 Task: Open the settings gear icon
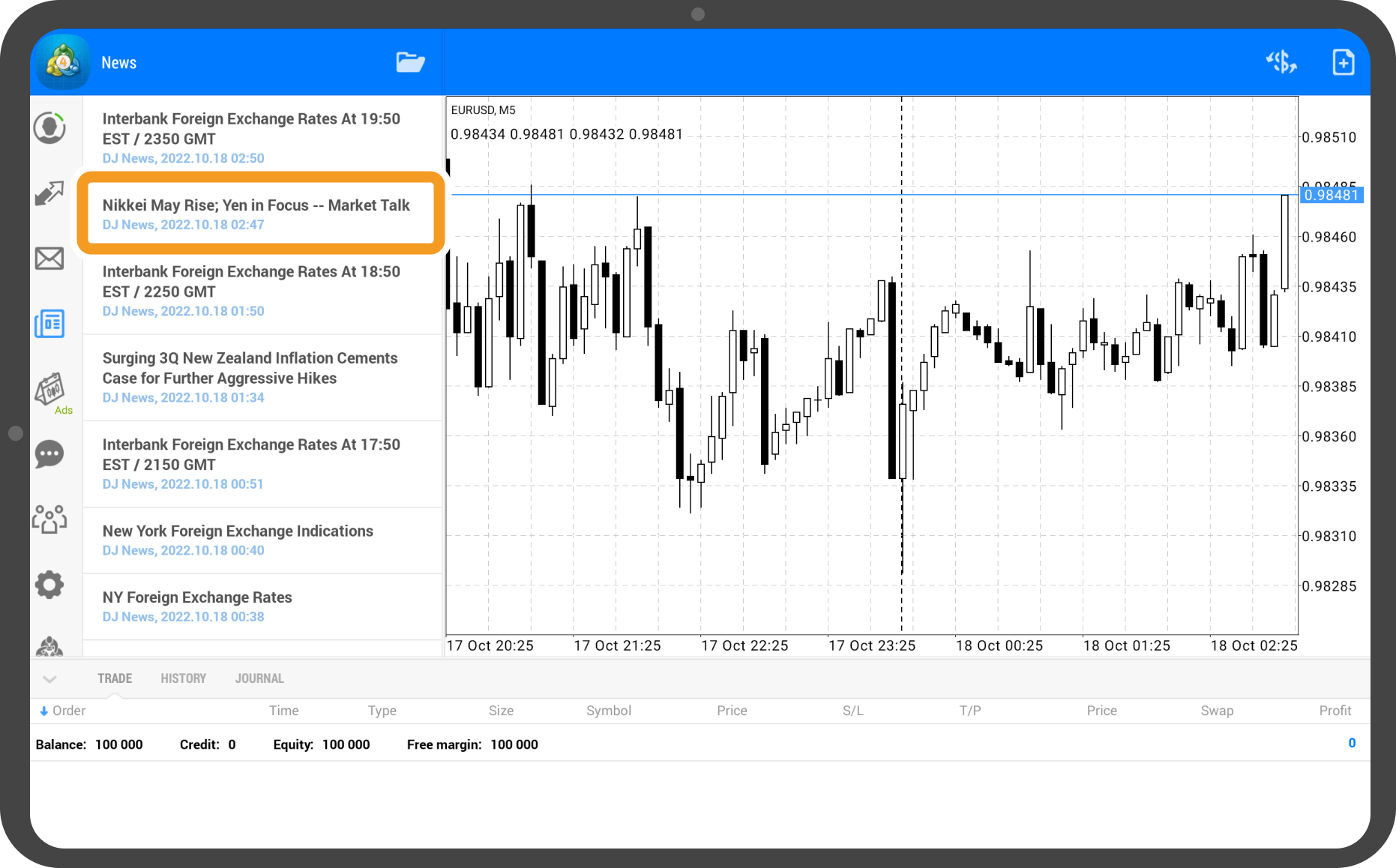pos(49,585)
